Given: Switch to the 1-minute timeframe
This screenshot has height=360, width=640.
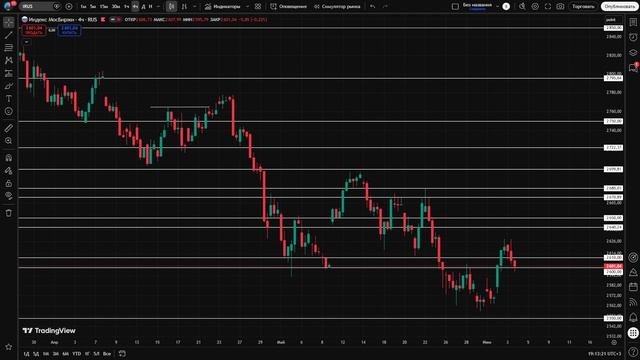Looking at the screenshot, I should (x=83, y=7).
